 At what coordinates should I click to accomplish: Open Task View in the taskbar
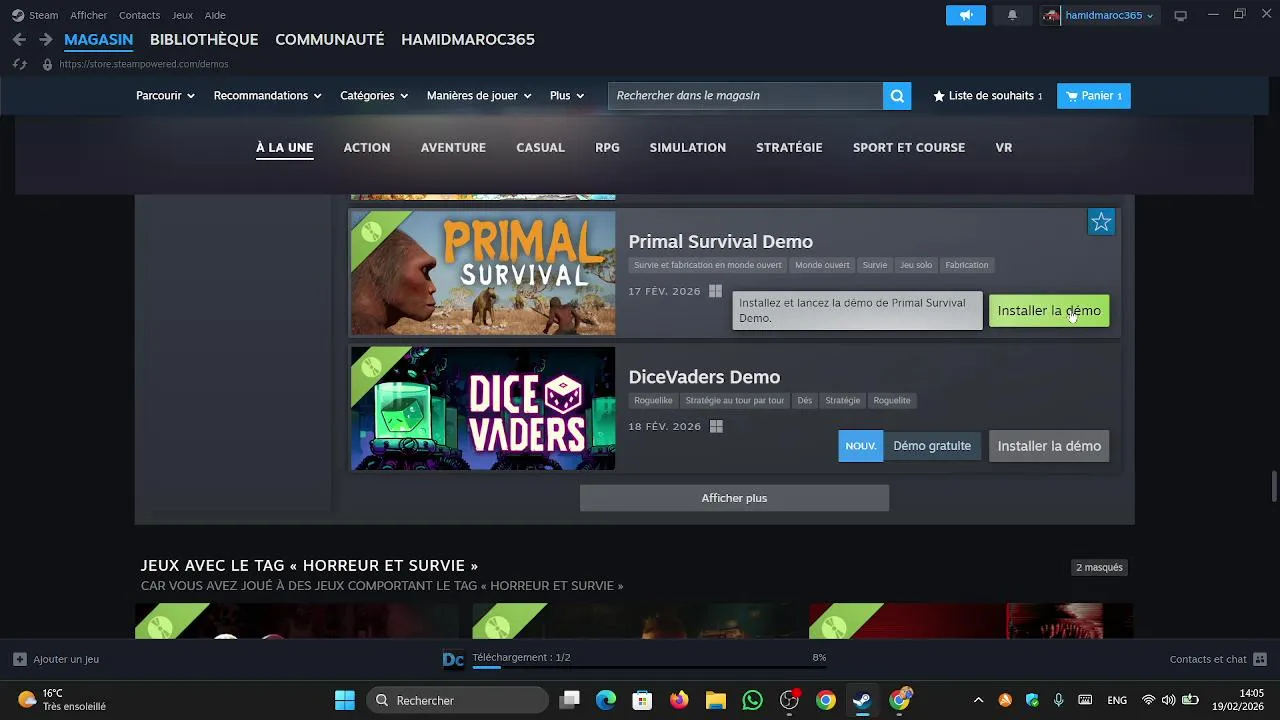click(x=569, y=700)
